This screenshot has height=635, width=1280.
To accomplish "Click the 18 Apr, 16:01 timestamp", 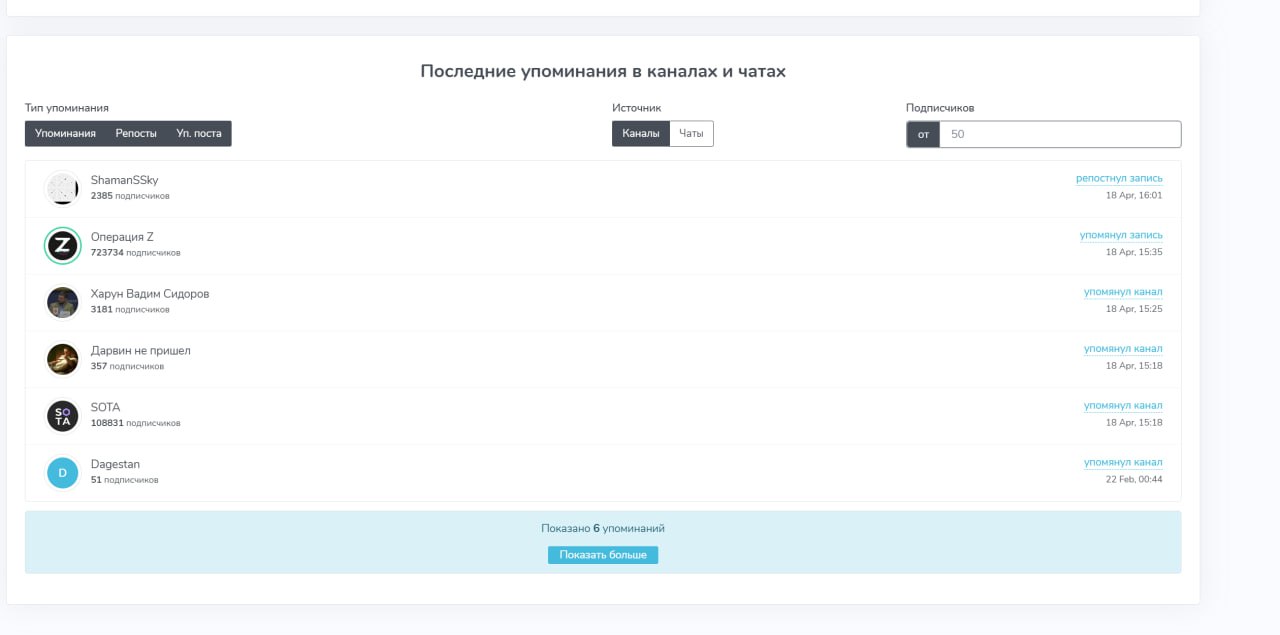I will [1134, 196].
